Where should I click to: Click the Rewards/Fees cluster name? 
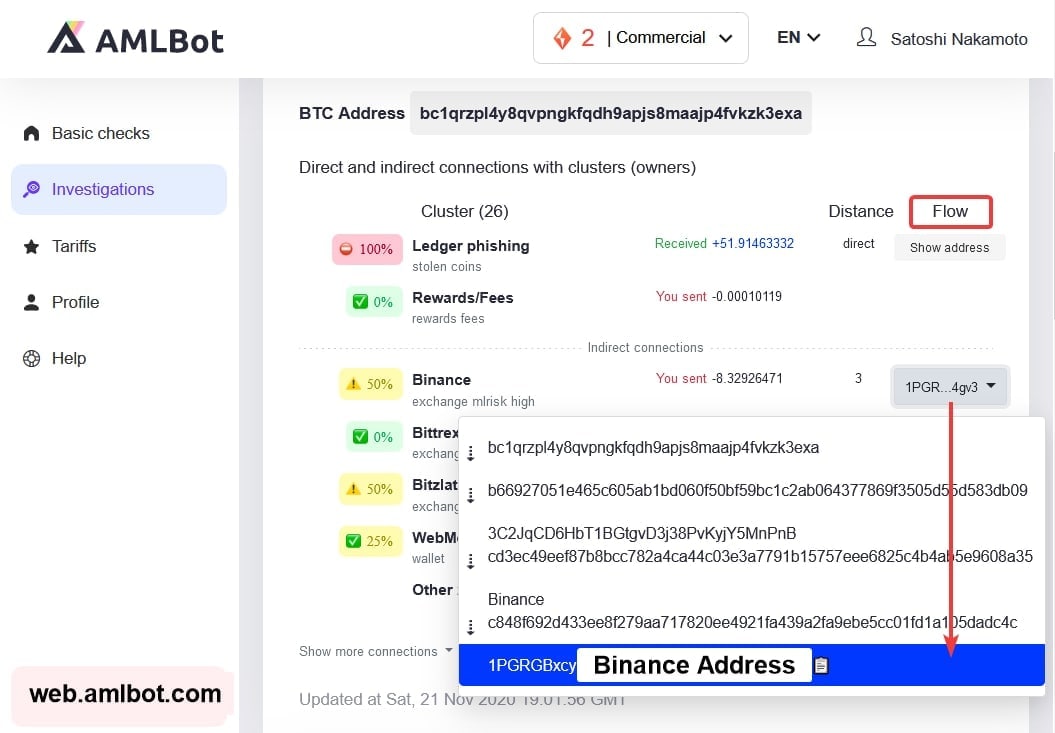[463, 298]
